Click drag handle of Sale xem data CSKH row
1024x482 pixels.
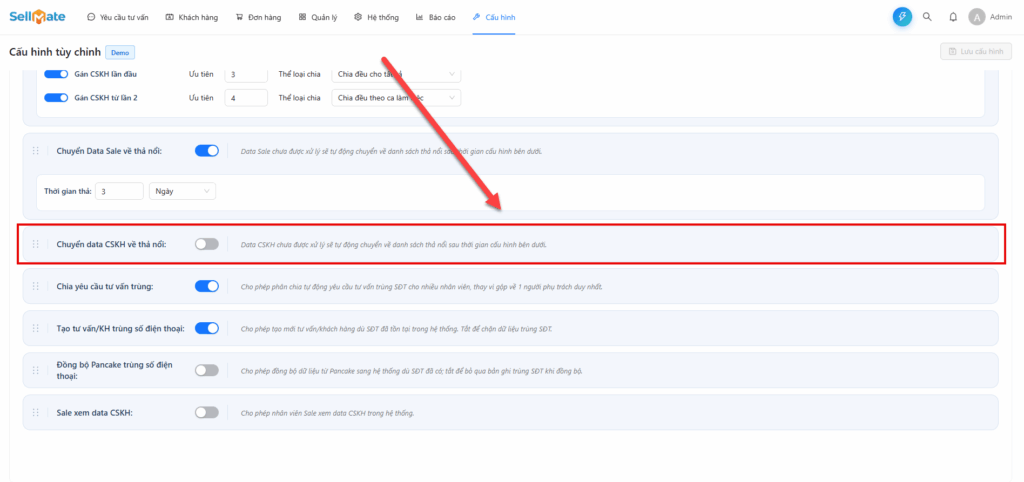[x=36, y=412]
